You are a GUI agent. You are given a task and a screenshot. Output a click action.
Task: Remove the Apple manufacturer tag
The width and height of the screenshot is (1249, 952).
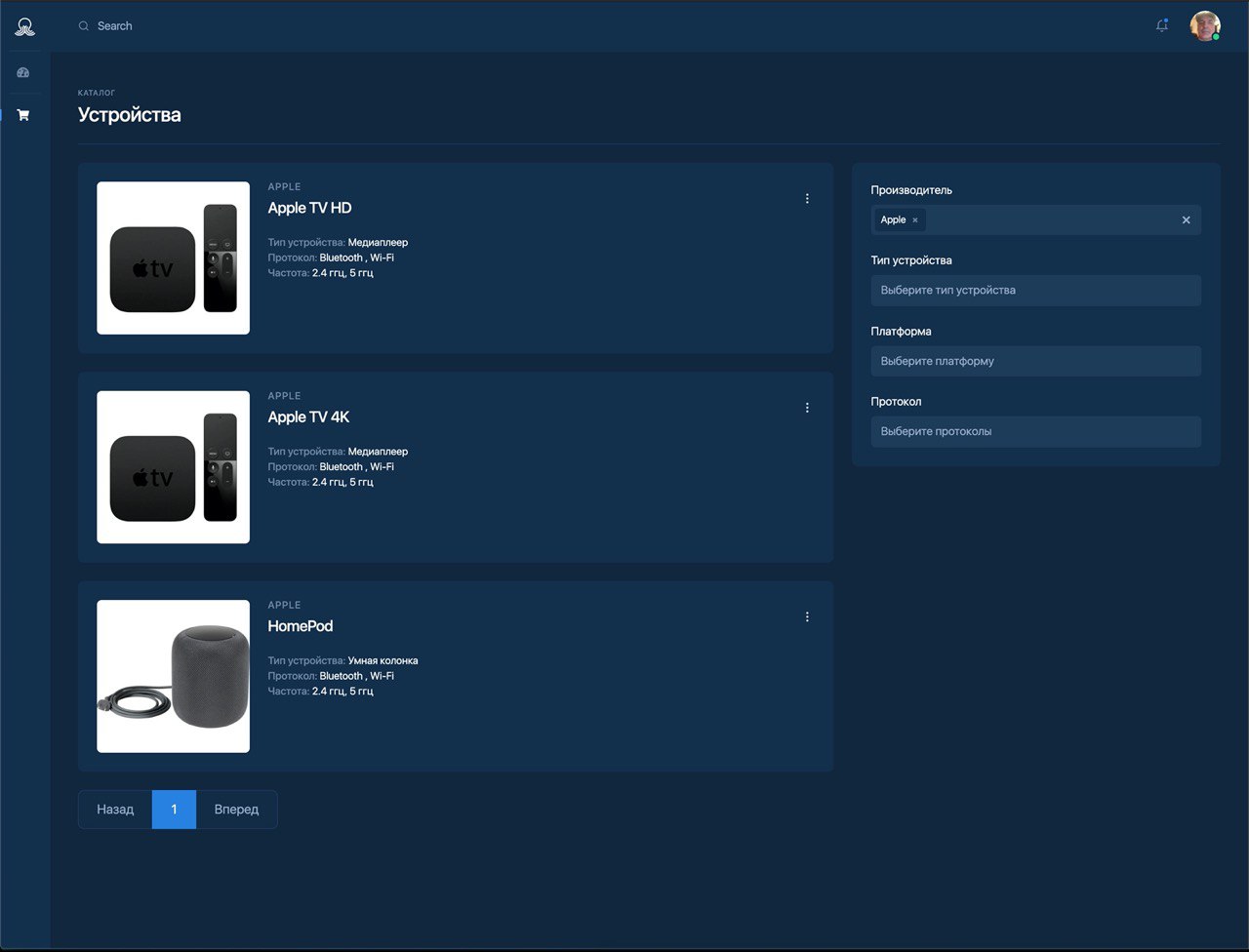(x=915, y=220)
